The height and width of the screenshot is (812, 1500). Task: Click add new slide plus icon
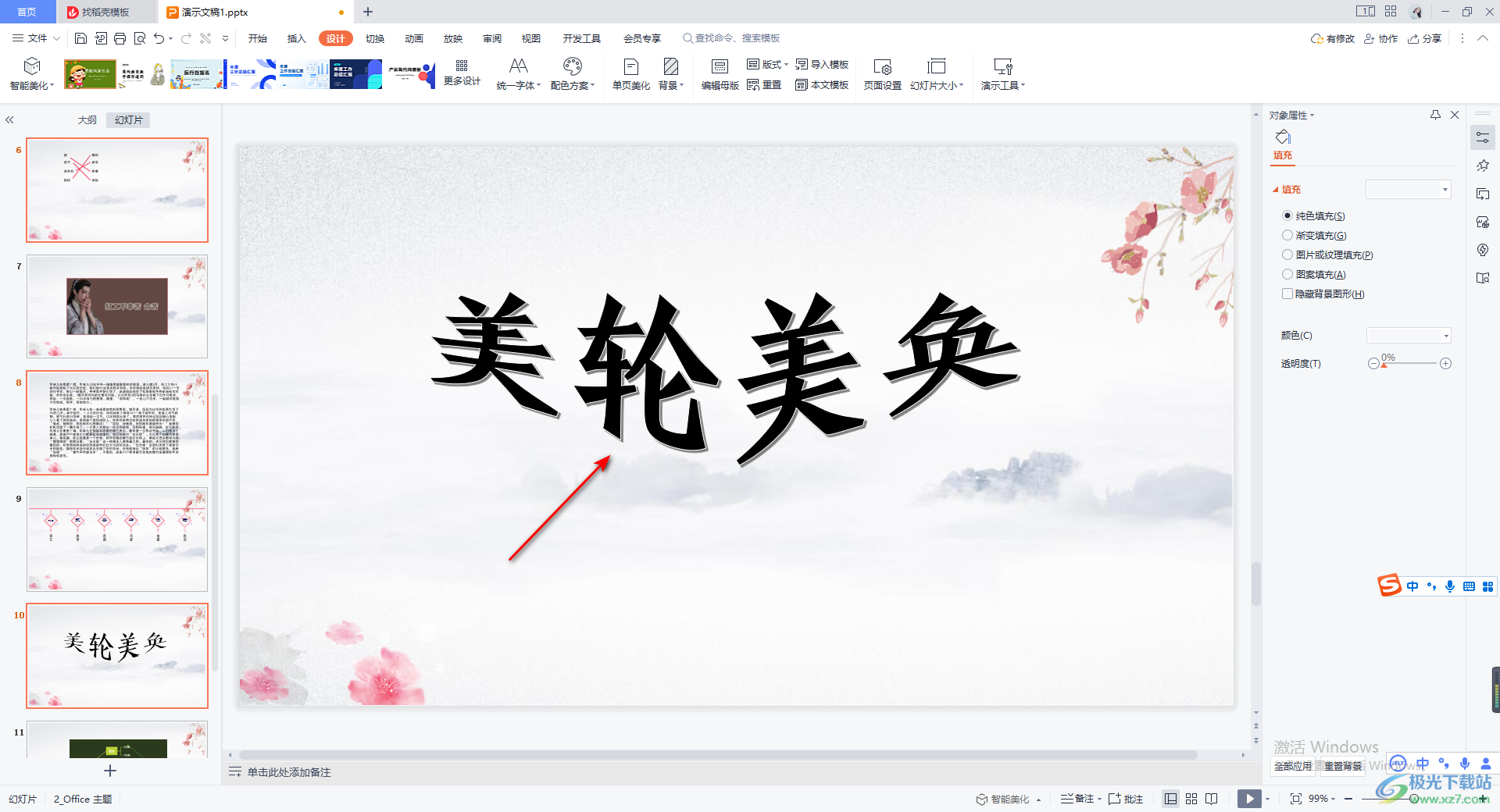(x=110, y=771)
